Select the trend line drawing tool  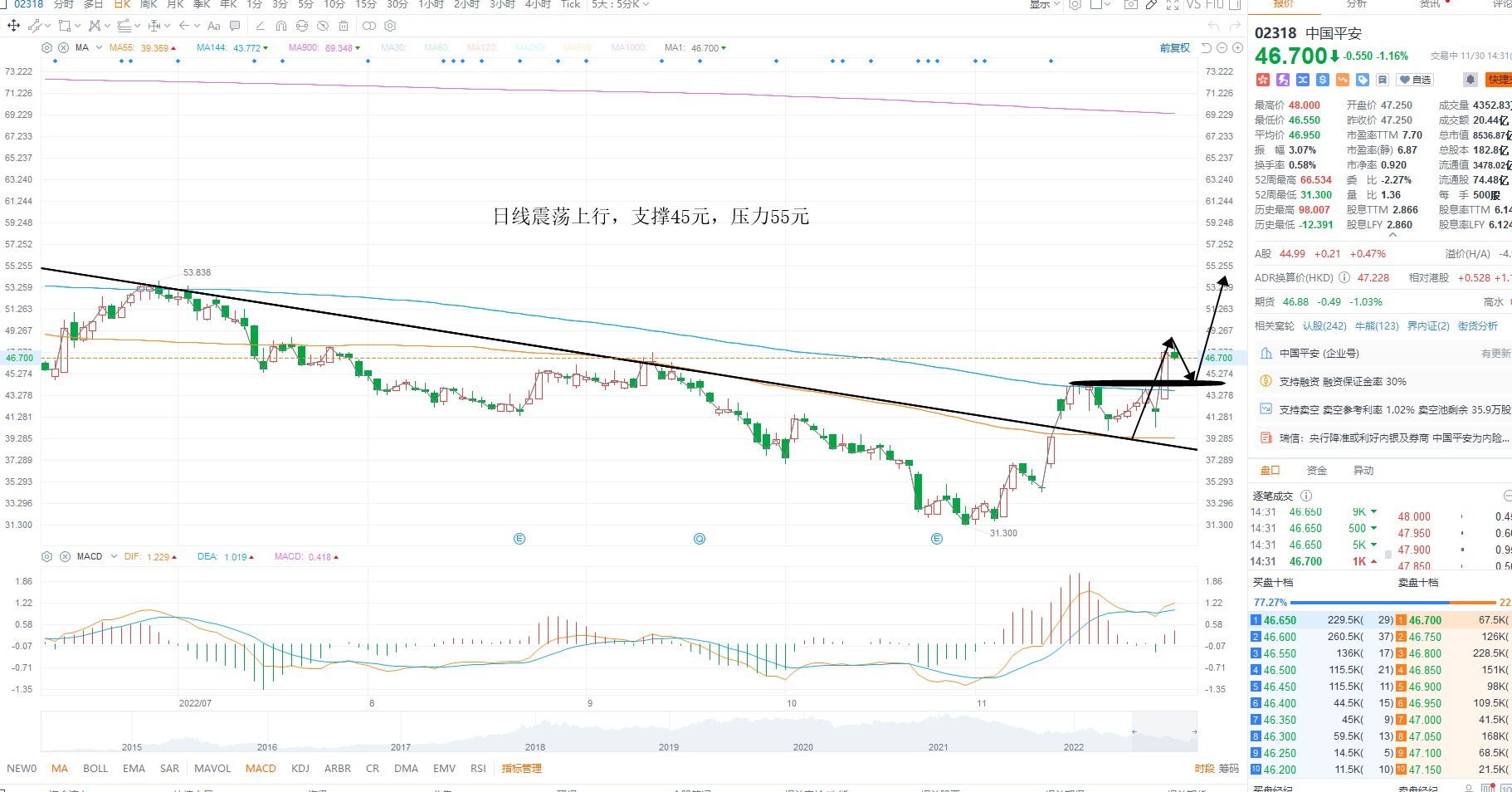coord(34,26)
